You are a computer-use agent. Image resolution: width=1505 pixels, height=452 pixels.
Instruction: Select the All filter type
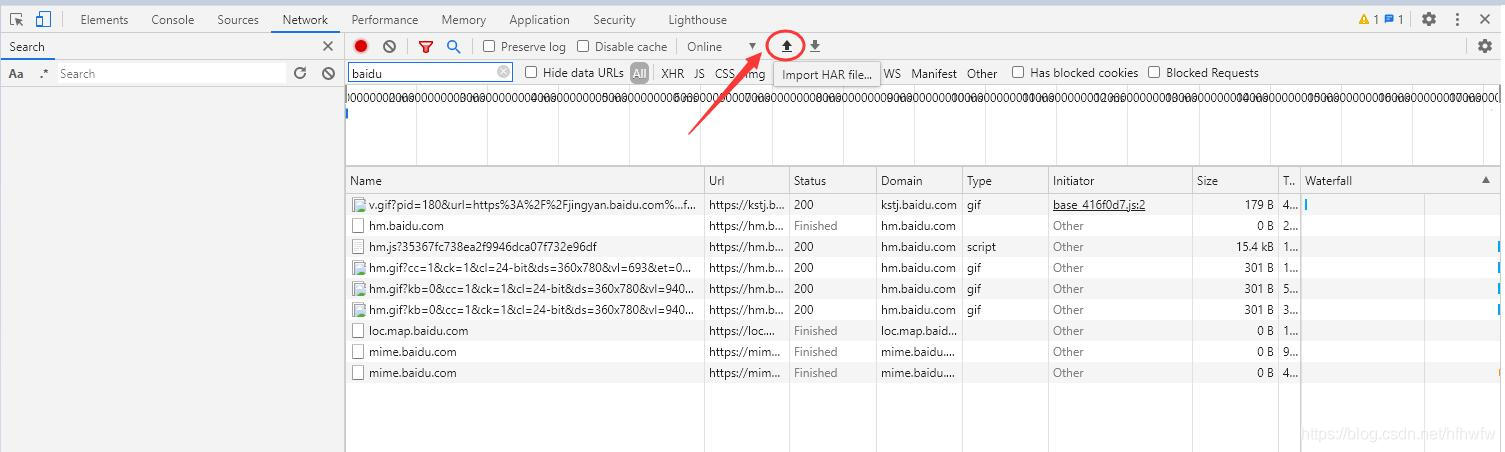pyautogui.click(x=639, y=73)
